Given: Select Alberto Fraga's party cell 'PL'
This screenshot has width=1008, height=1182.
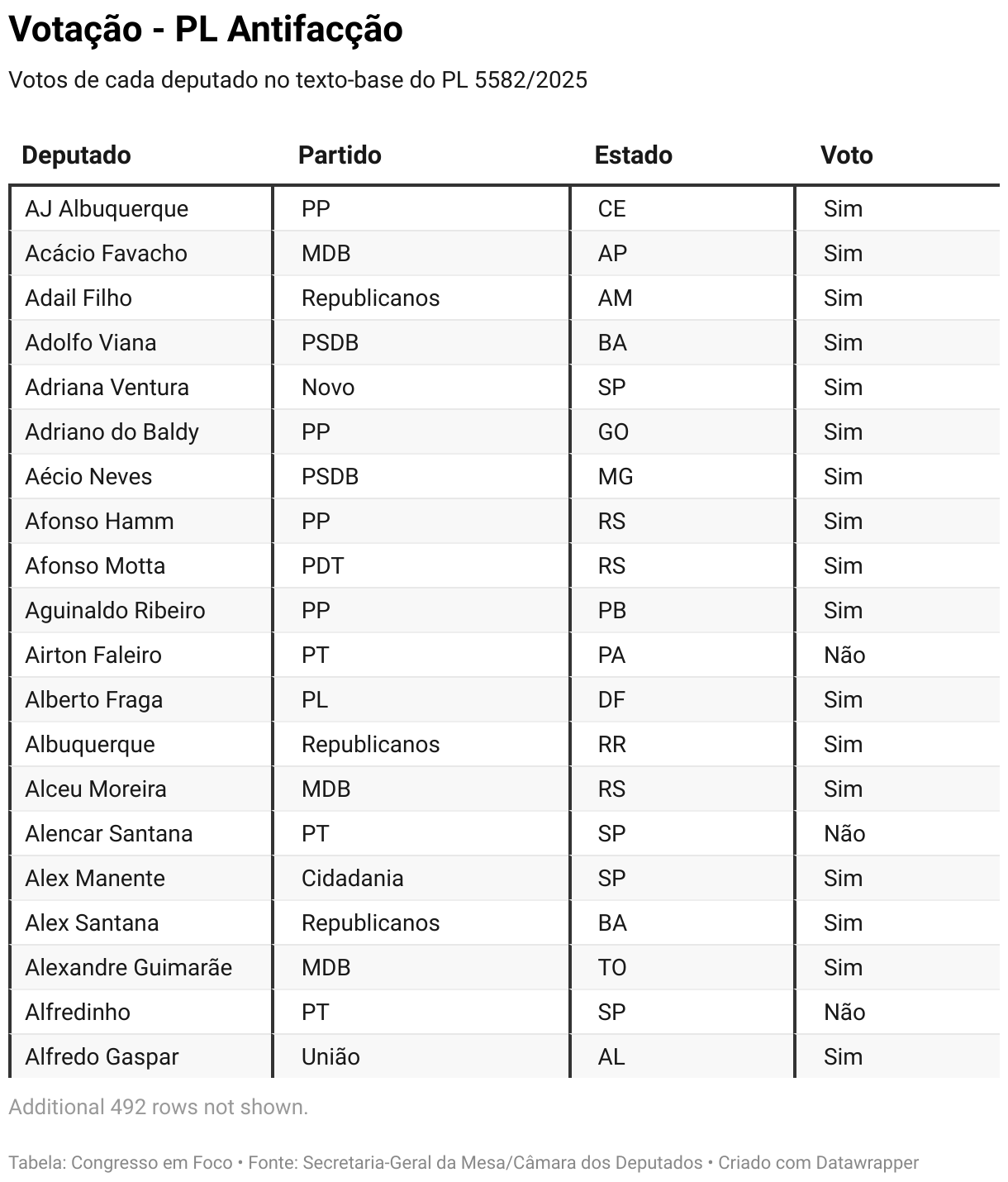Looking at the screenshot, I should (315, 700).
